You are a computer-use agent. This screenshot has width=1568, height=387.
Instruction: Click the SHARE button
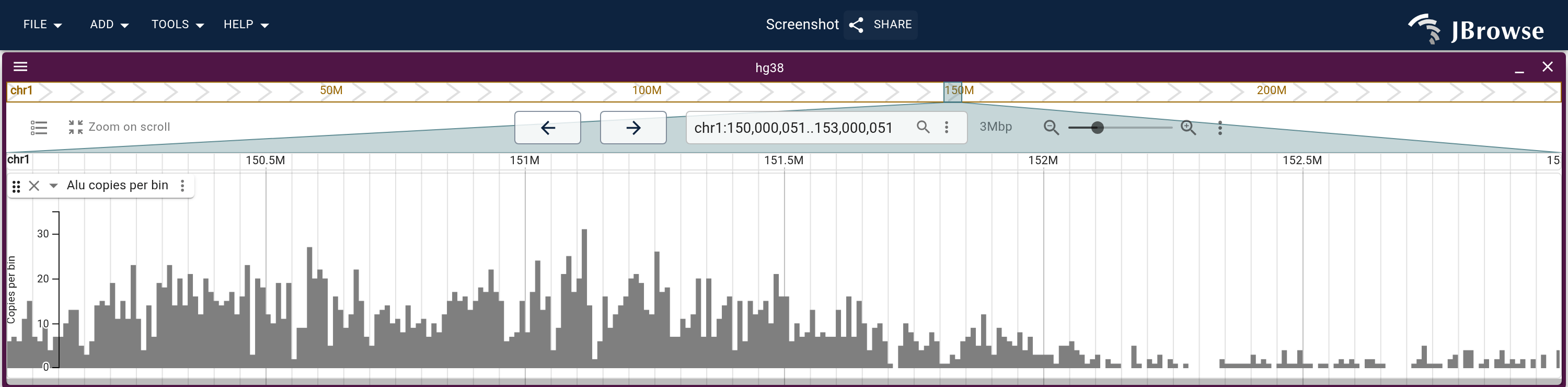point(880,25)
